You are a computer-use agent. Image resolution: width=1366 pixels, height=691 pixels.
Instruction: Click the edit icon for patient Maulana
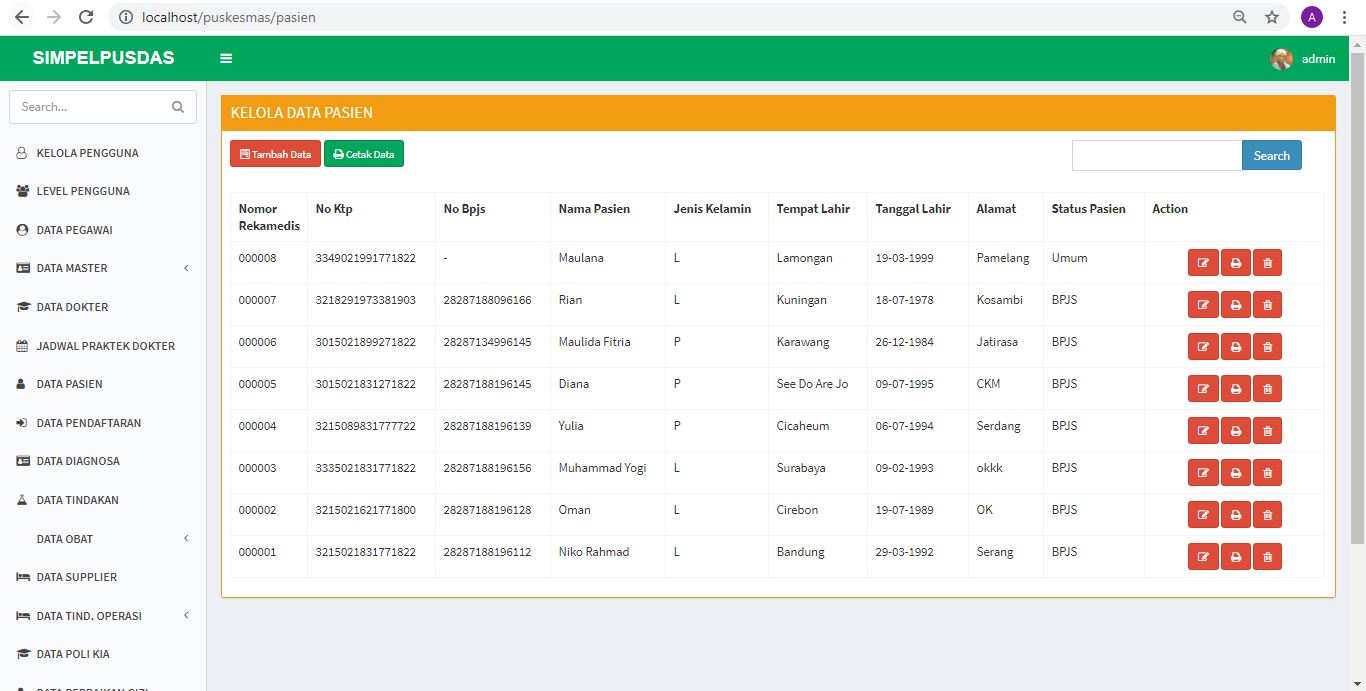click(1203, 263)
